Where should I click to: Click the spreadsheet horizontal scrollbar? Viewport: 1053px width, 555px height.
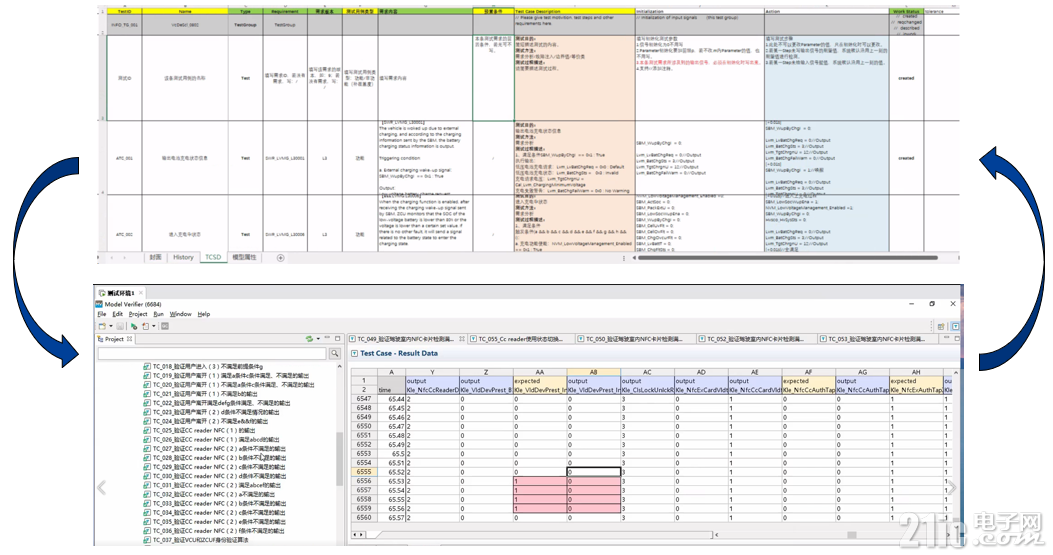point(787,257)
